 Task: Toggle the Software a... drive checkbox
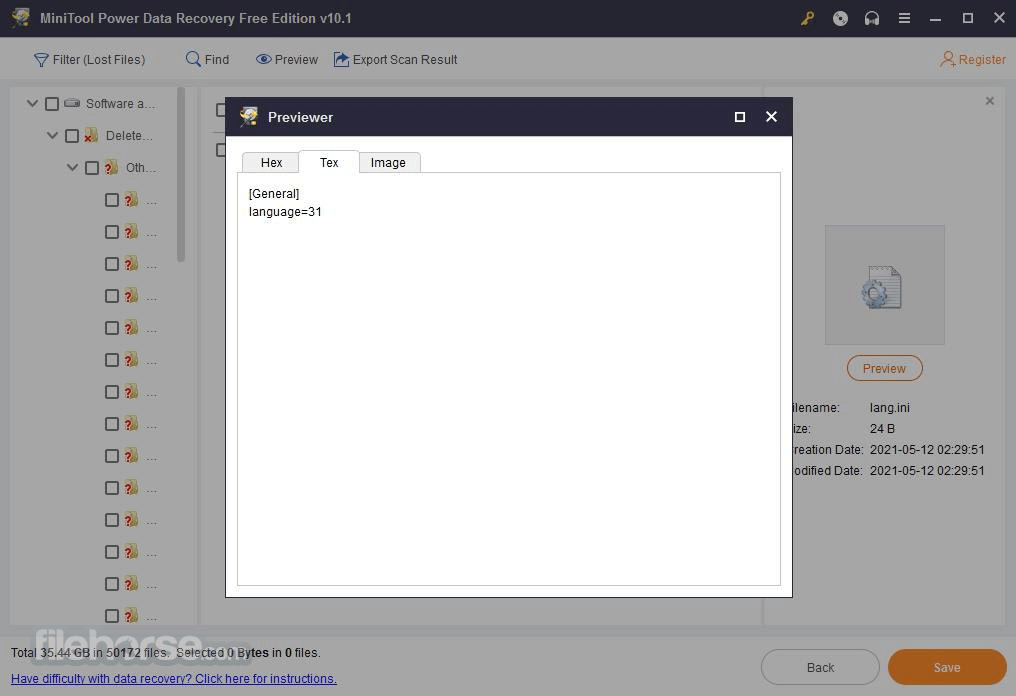tap(52, 104)
